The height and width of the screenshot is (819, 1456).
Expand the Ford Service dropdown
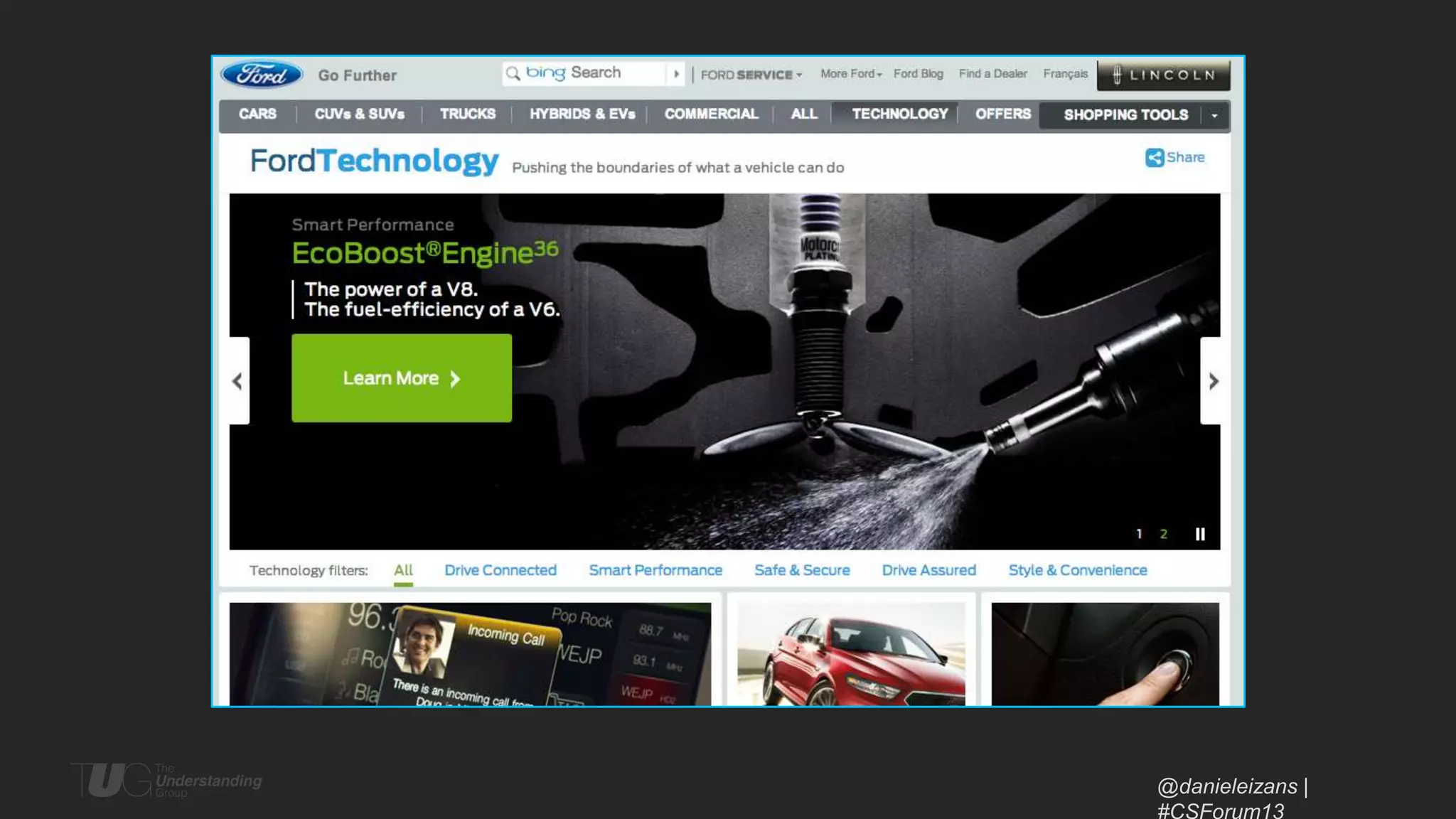coord(751,75)
